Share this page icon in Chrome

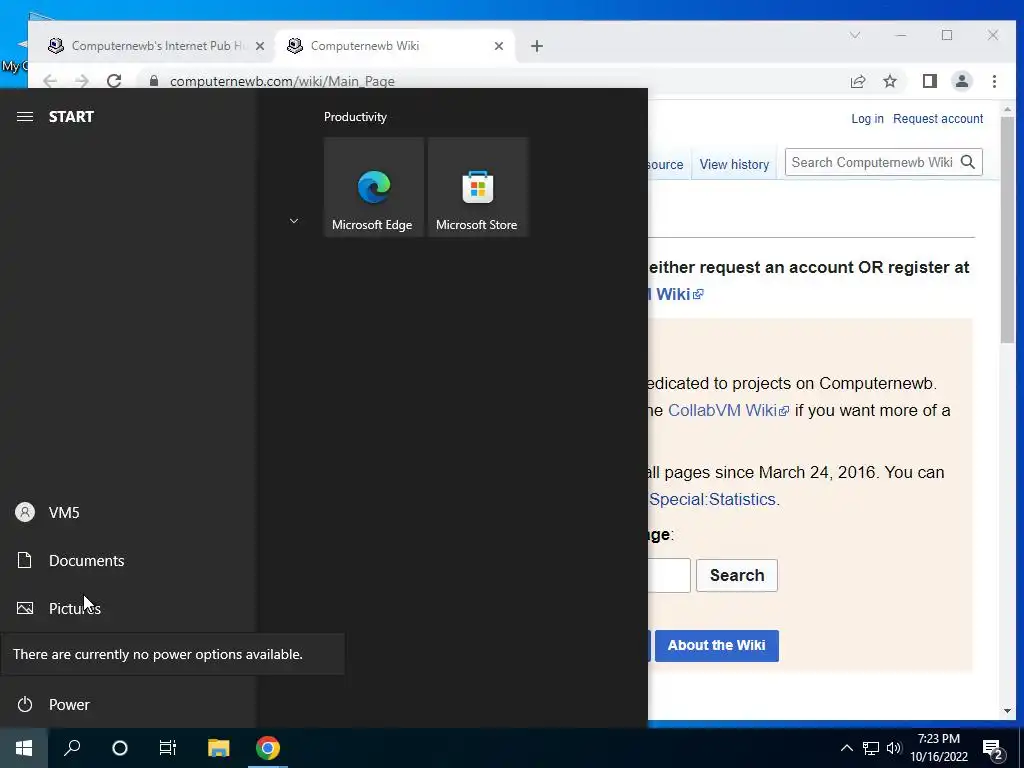point(858,81)
